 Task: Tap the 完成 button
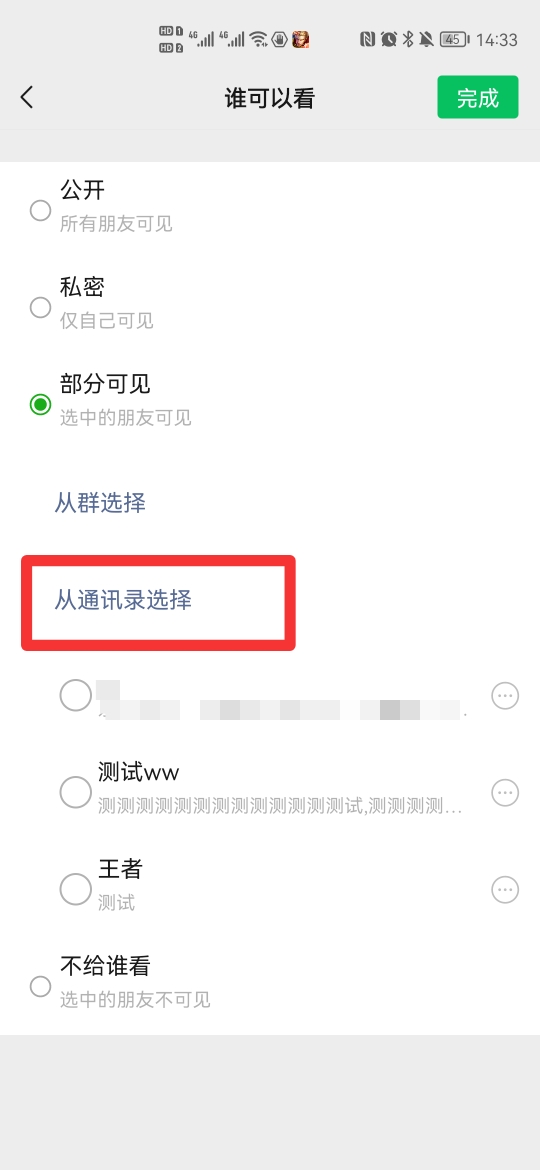tap(477, 97)
